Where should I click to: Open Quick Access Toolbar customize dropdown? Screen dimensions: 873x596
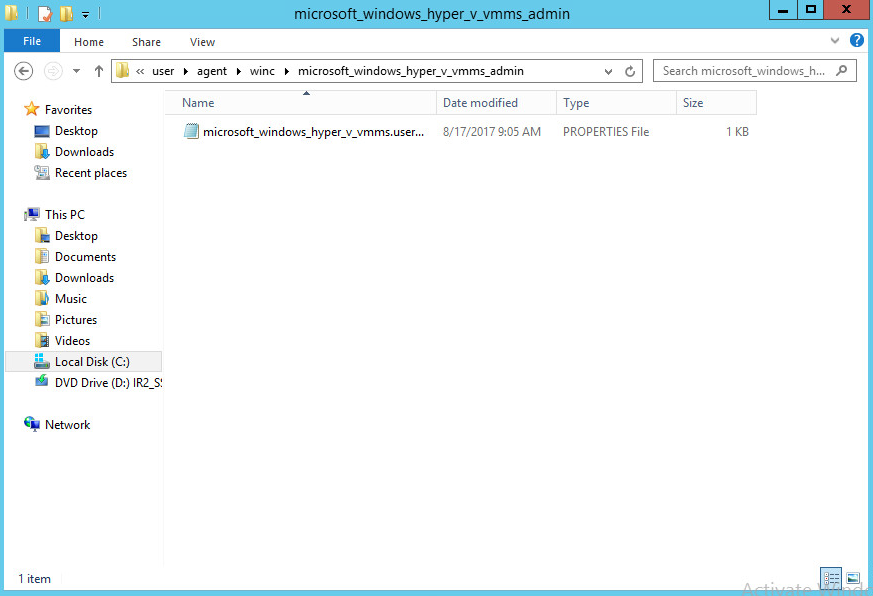tap(86, 14)
